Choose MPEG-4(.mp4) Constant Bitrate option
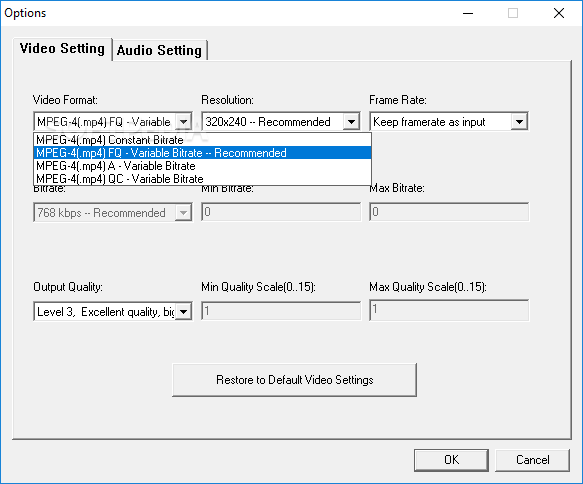The width and height of the screenshot is (583, 484). [x=202, y=140]
